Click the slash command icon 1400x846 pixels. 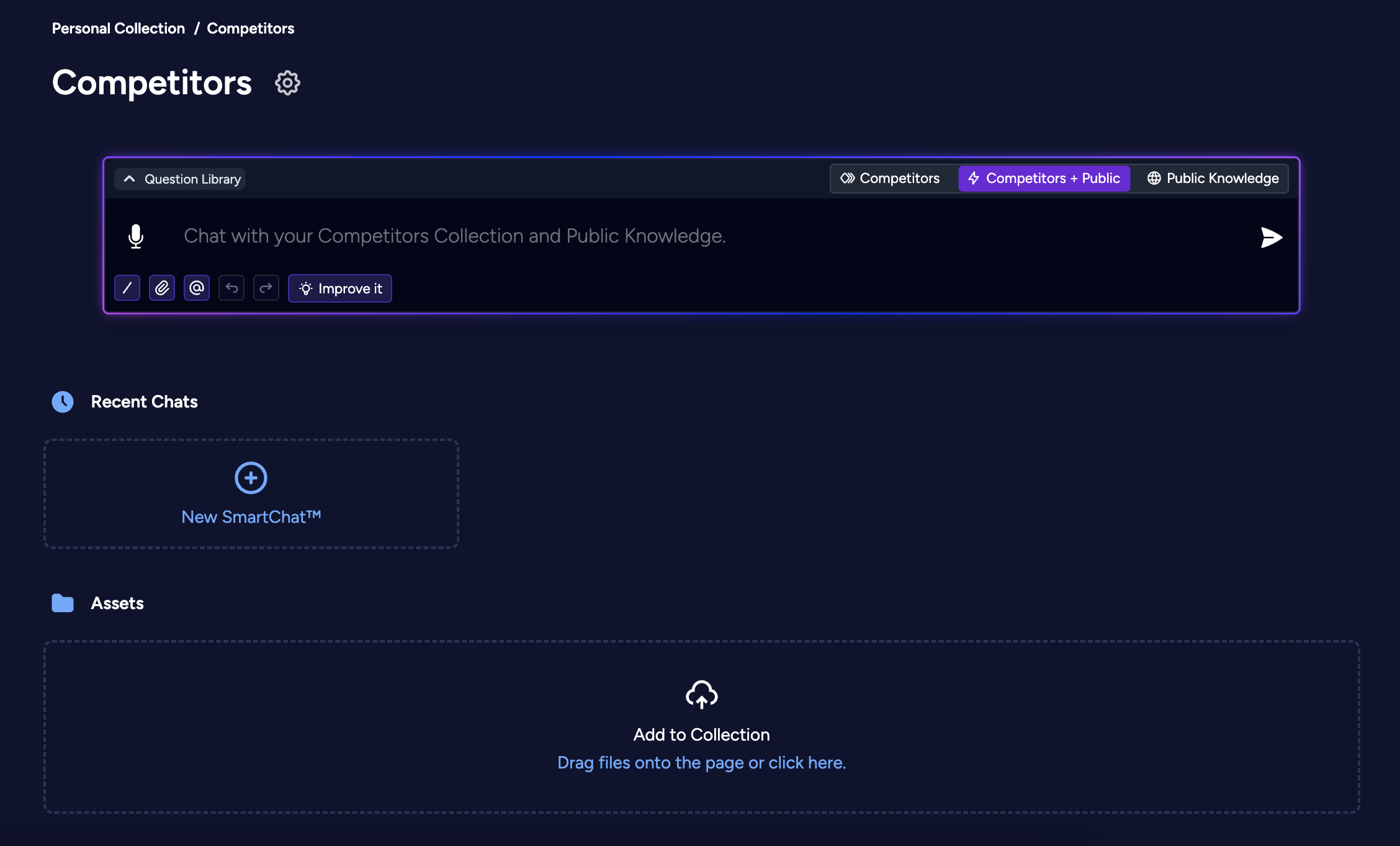[127, 288]
